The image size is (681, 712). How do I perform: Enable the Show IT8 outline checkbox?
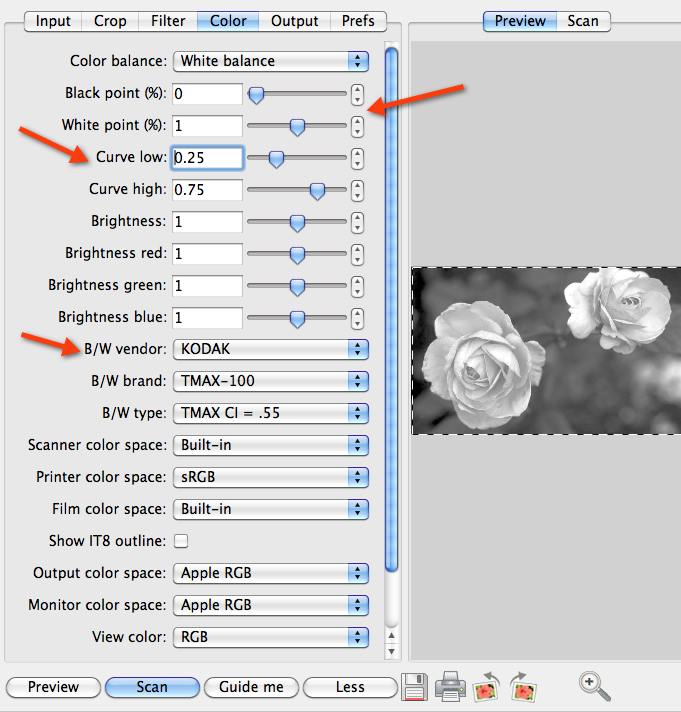[x=181, y=541]
